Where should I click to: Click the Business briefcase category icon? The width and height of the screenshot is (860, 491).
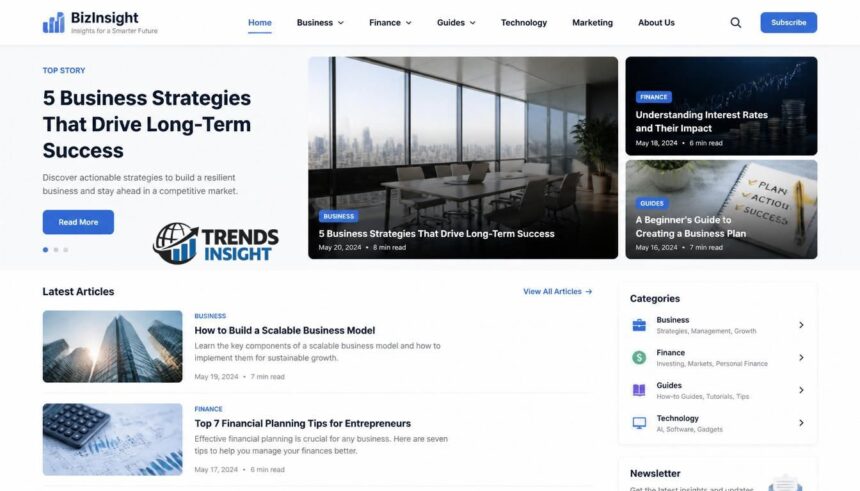coord(639,325)
